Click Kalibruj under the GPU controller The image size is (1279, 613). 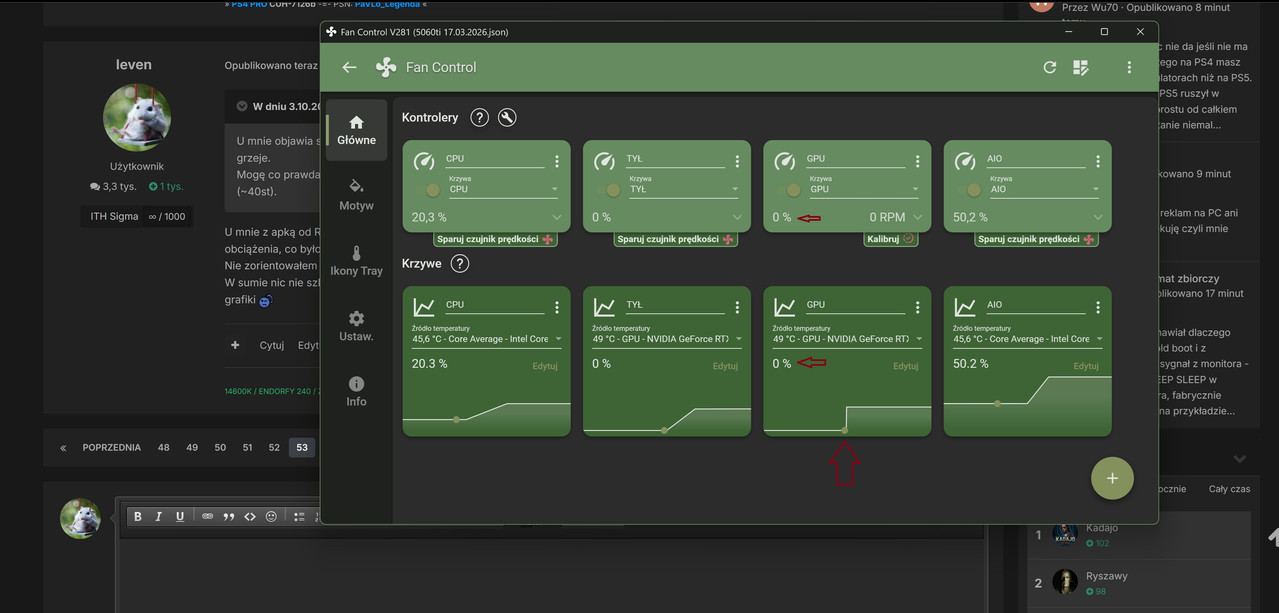[890, 239]
